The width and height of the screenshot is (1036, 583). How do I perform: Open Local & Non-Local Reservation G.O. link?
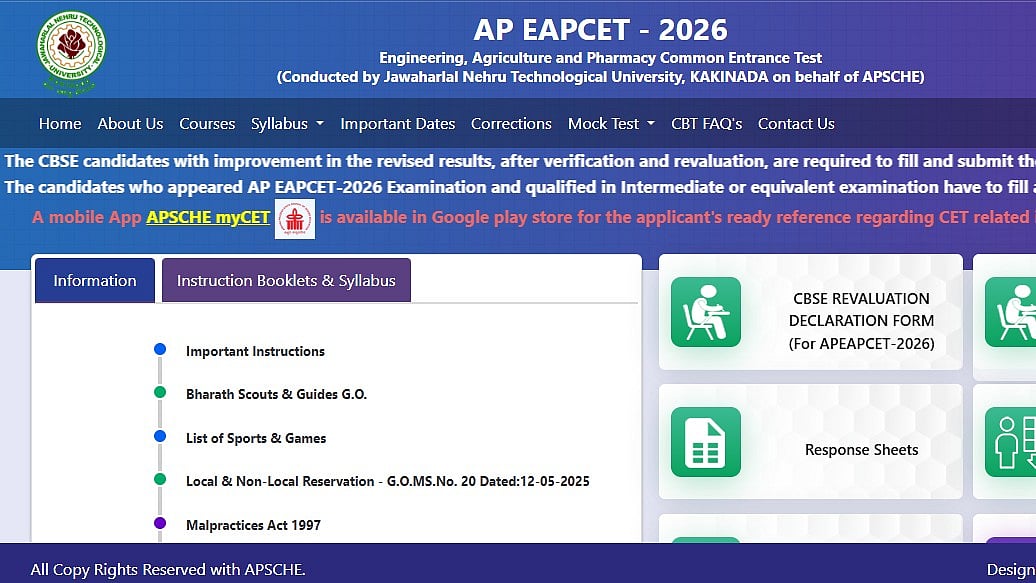[387, 481]
